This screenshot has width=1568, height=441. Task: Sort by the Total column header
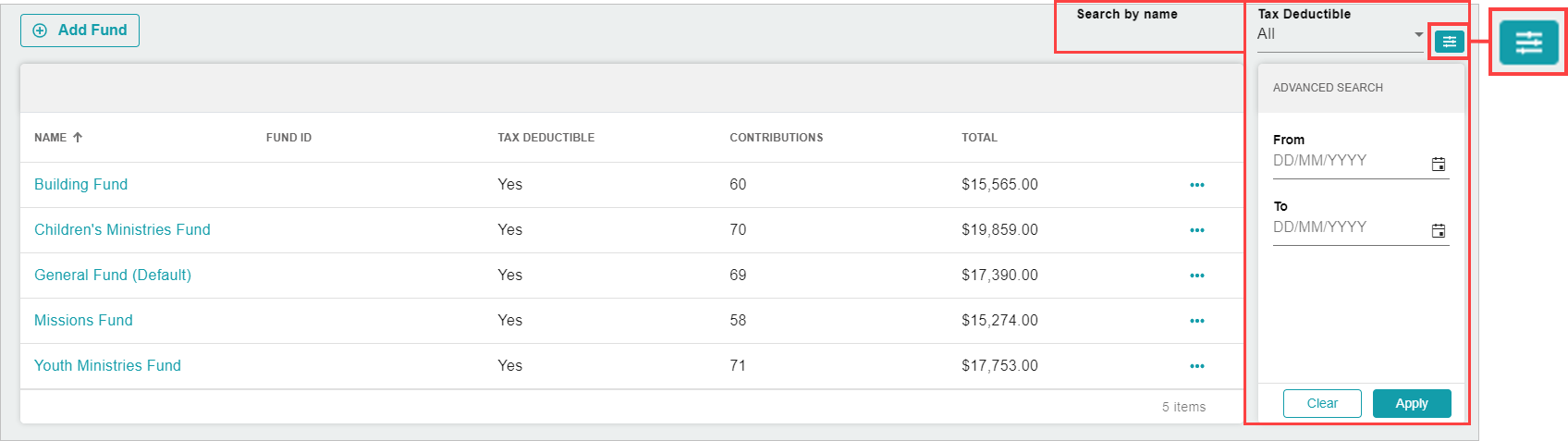click(979, 138)
